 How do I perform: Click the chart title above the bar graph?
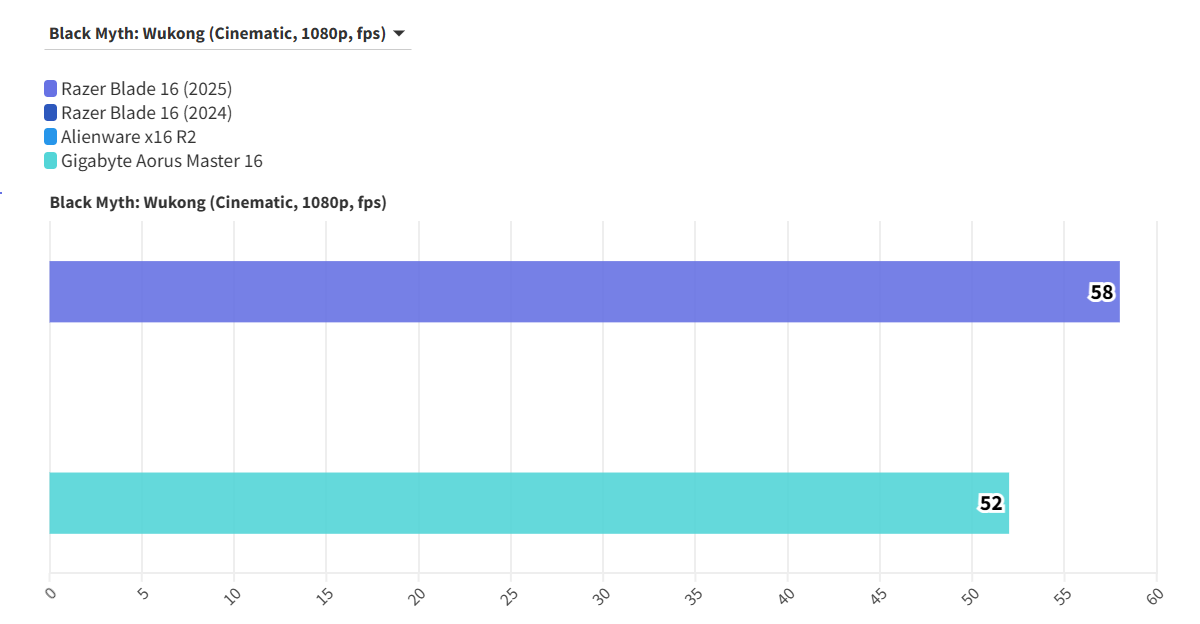218,203
